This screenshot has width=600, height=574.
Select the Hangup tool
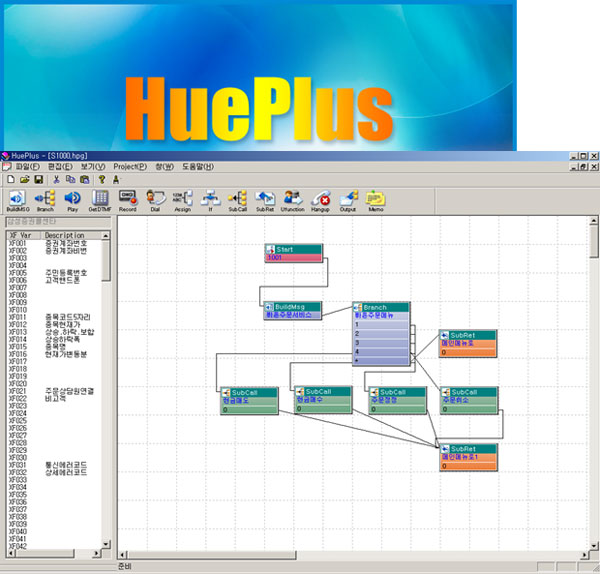320,201
